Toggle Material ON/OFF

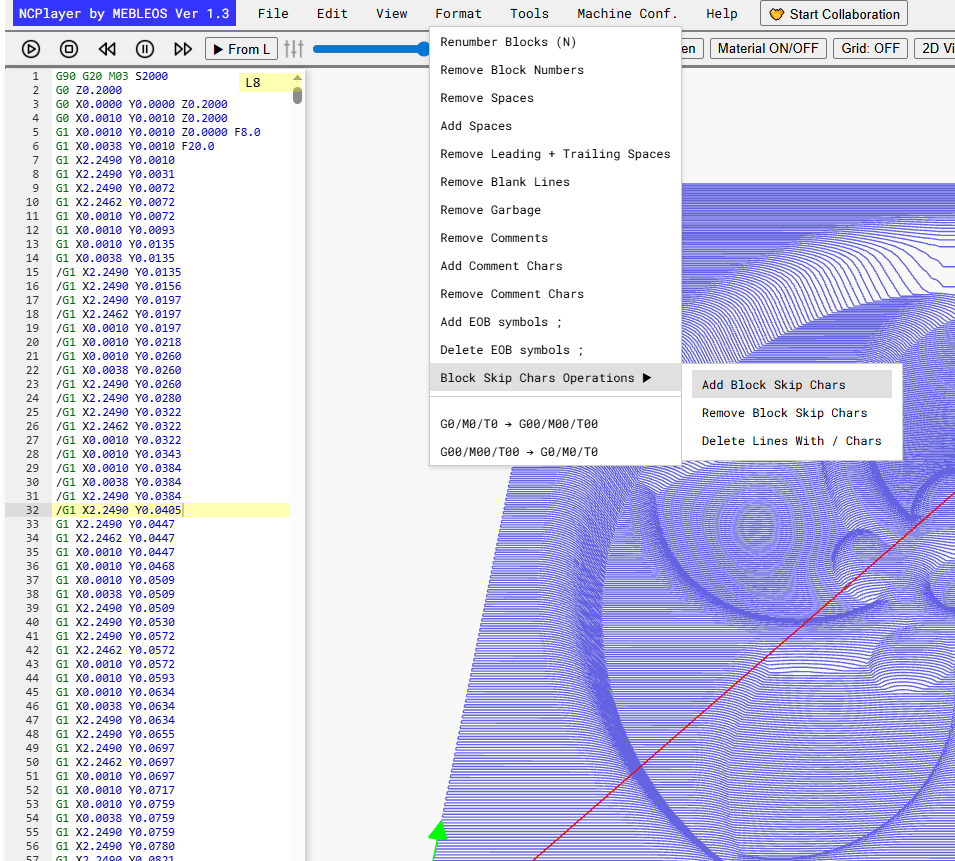[768, 49]
